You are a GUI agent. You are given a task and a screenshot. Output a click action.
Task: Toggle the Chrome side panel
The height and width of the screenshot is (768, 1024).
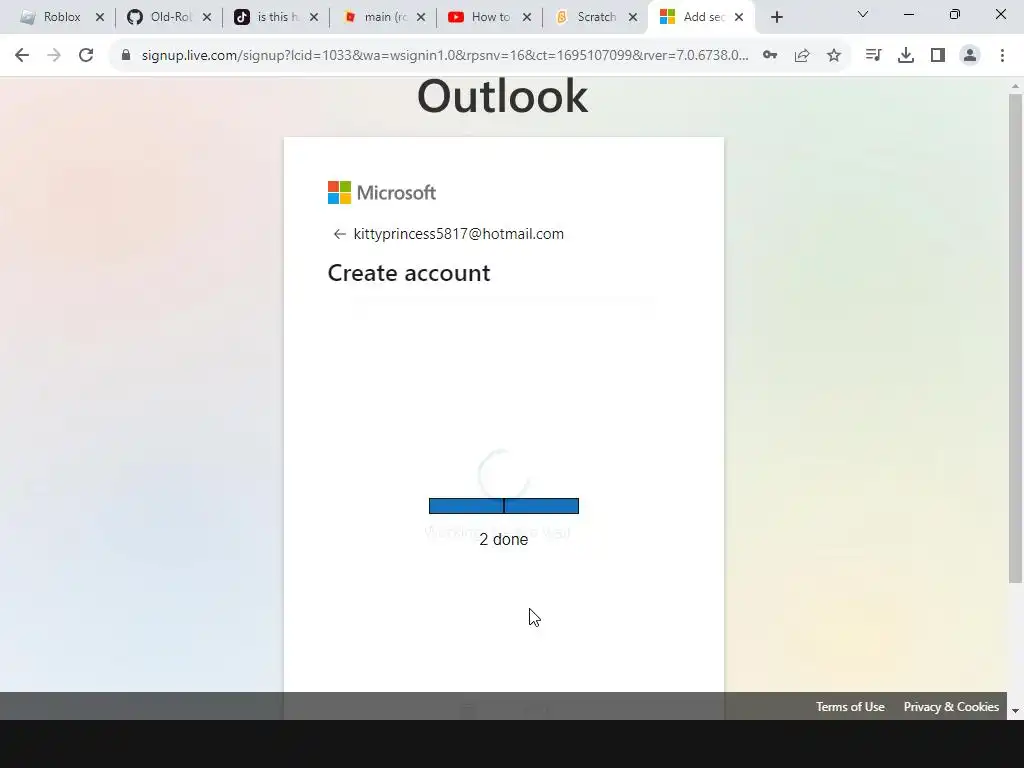tap(938, 56)
